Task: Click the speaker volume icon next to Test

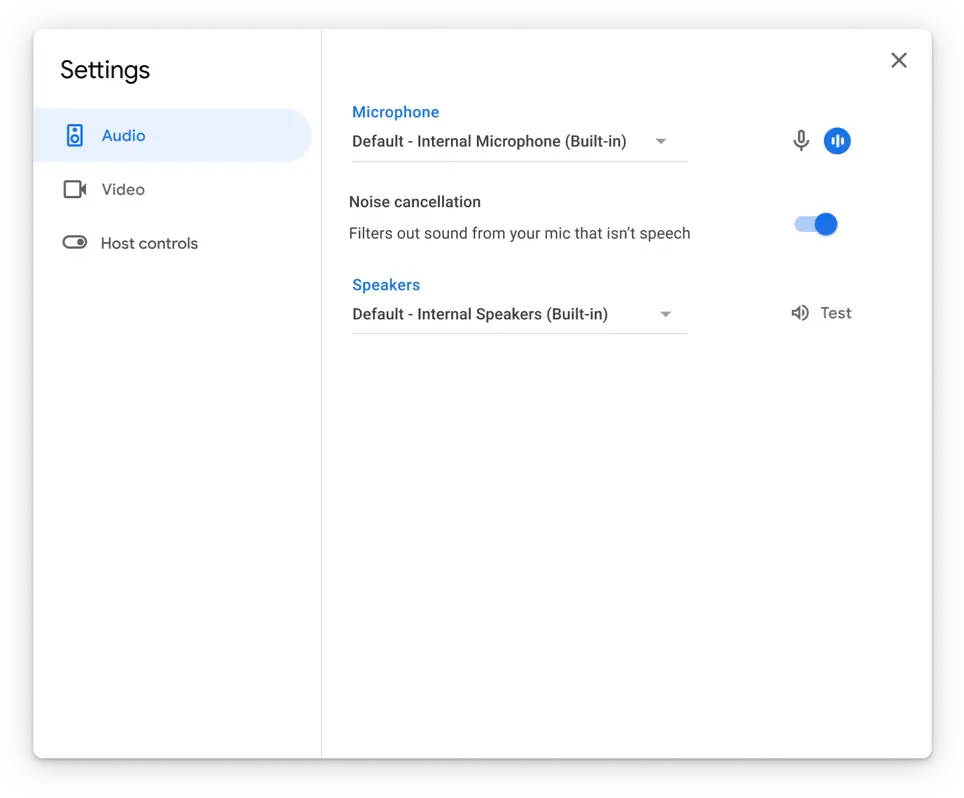Action: click(x=800, y=313)
